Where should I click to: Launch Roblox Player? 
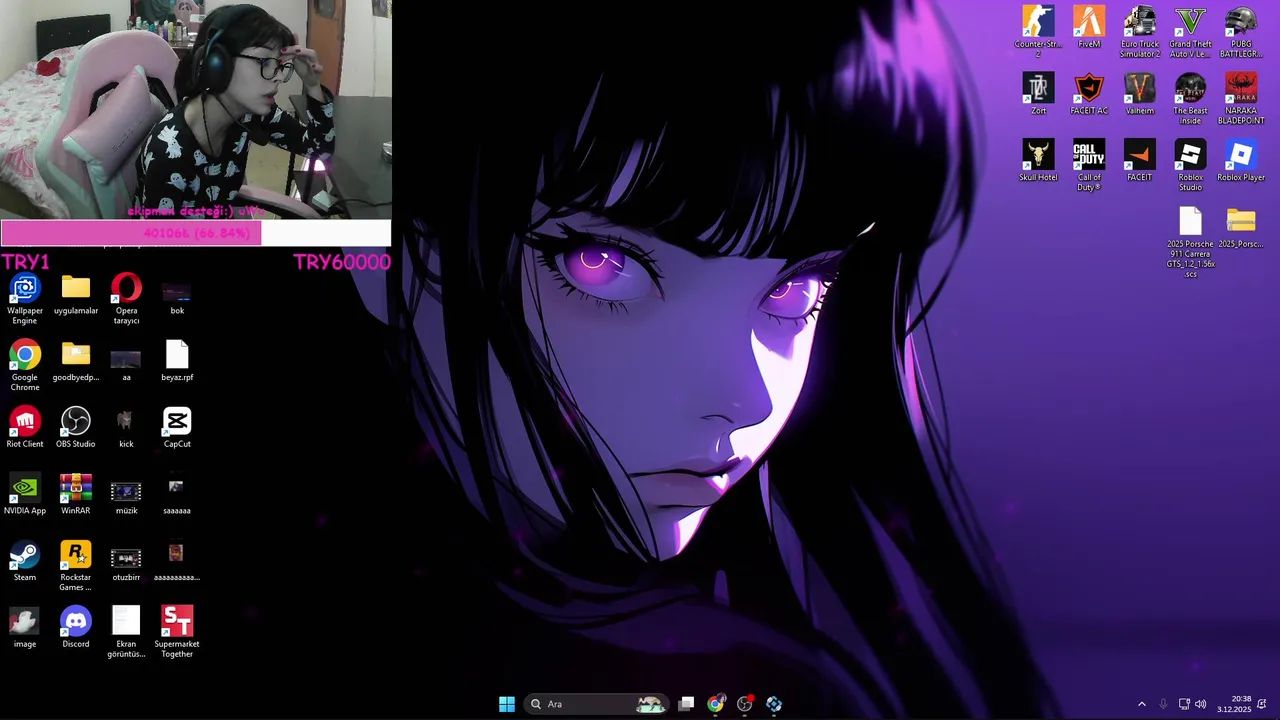click(1241, 161)
